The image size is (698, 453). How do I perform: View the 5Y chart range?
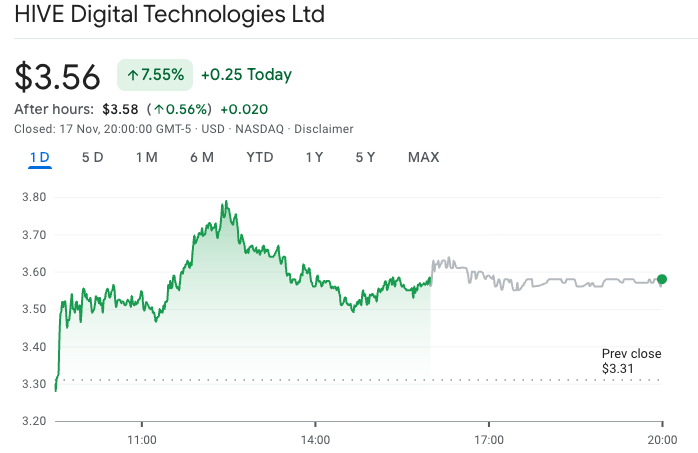(365, 157)
